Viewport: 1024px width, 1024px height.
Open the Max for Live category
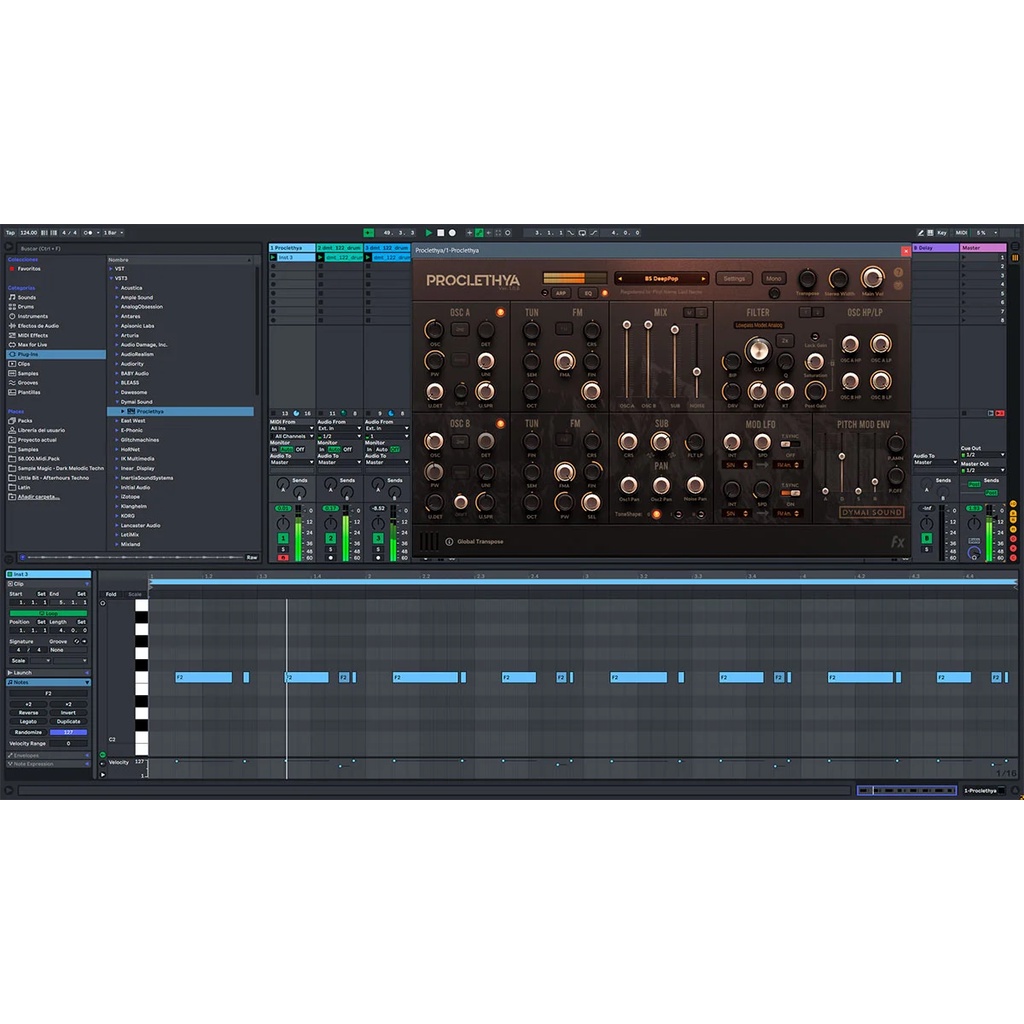32,344
